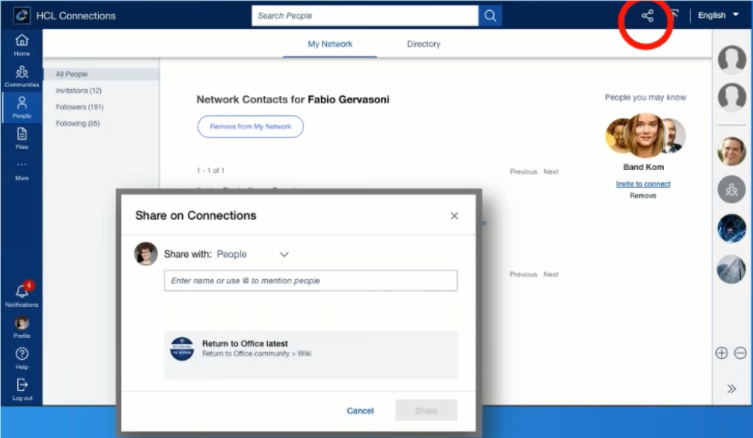Viewport: 753px width, 438px height.
Task: Switch to the Directory tab
Action: pos(424,44)
